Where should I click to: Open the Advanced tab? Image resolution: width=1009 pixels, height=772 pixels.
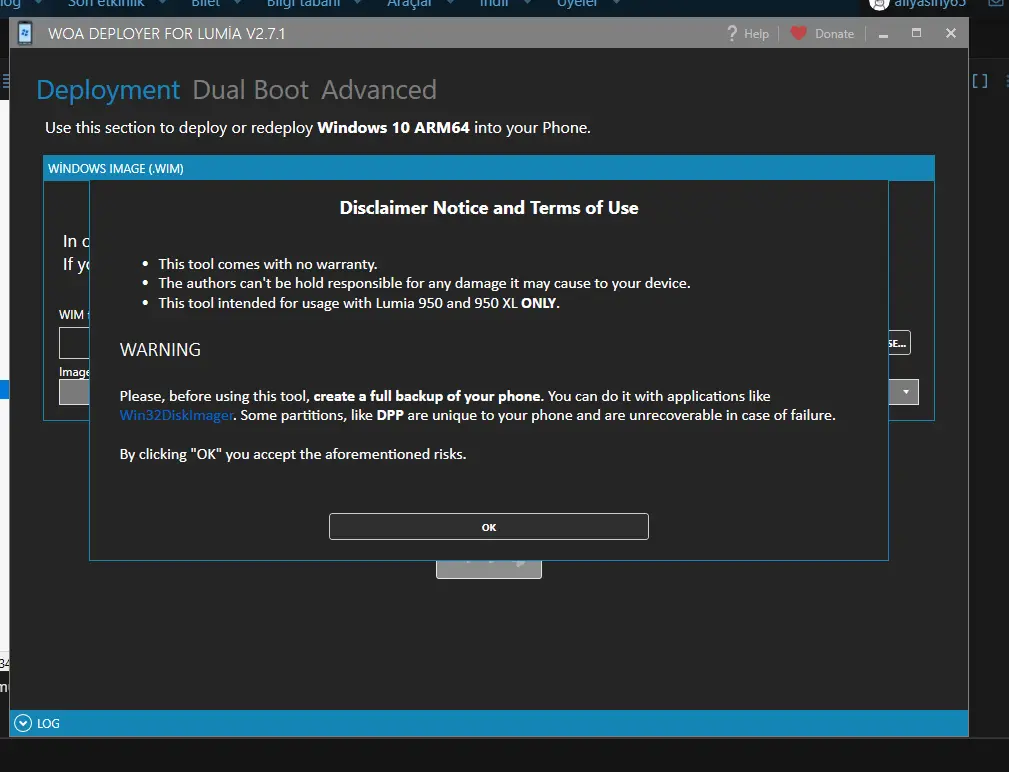tap(379, 90)
